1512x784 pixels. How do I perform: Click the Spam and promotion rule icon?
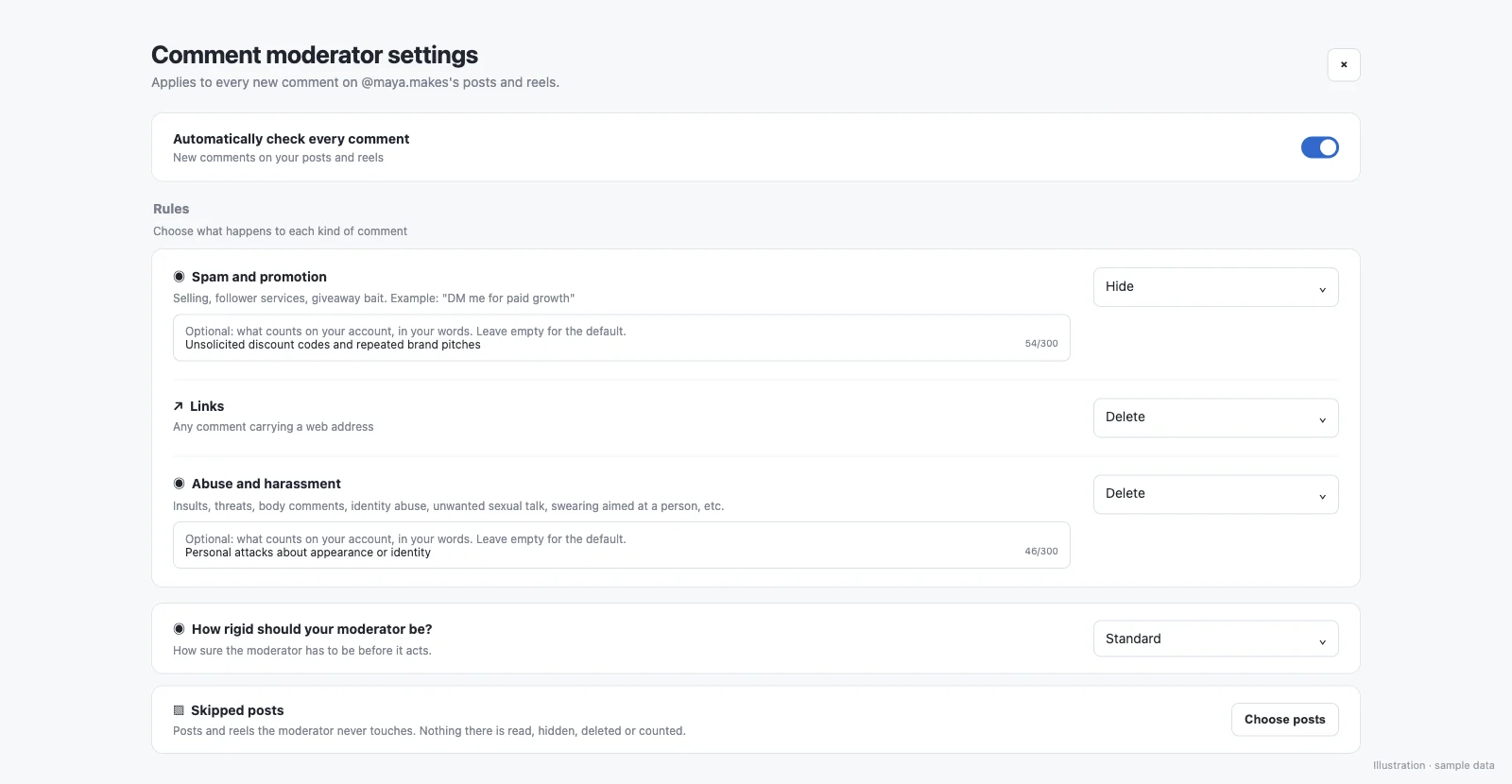click(x=179, y=277)
